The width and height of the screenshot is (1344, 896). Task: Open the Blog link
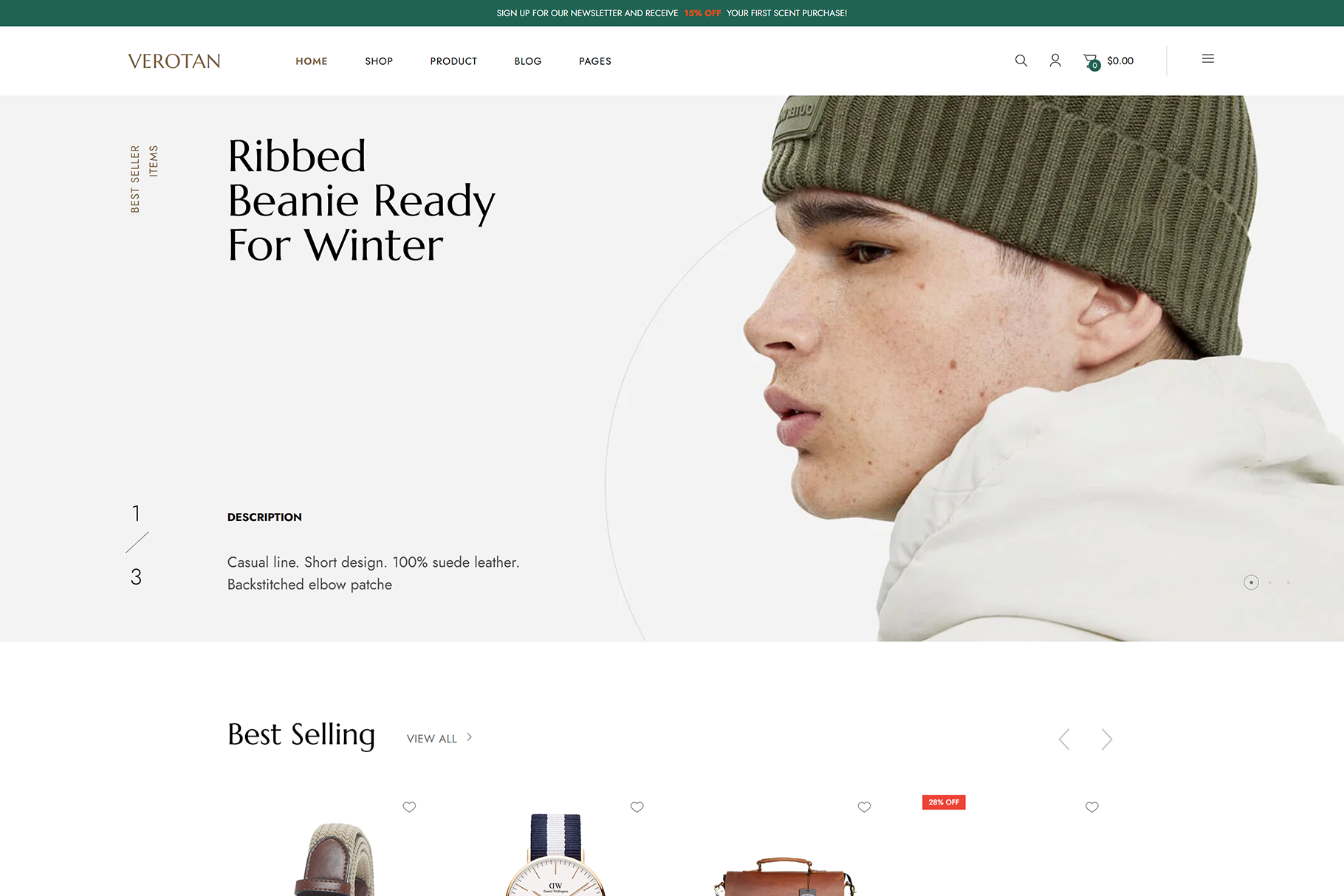(x=528, y=61)
